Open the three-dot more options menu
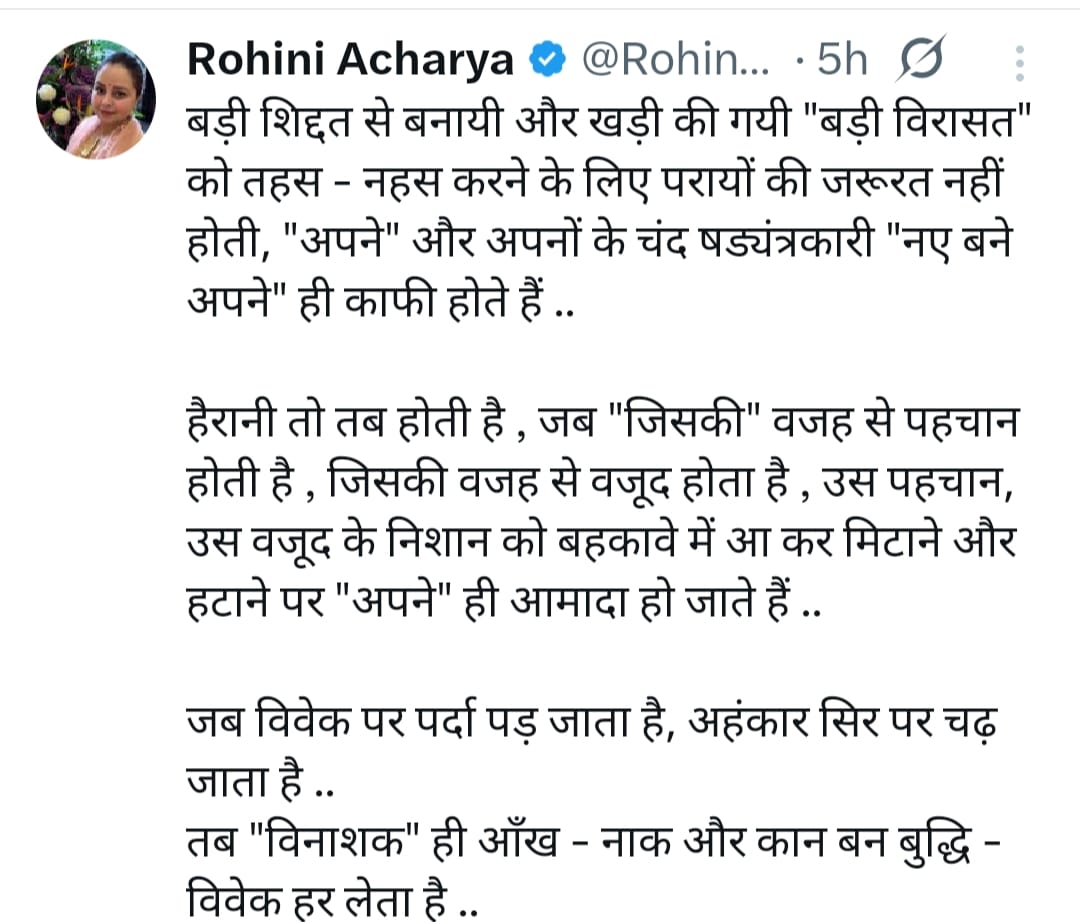 point(1021,62)
